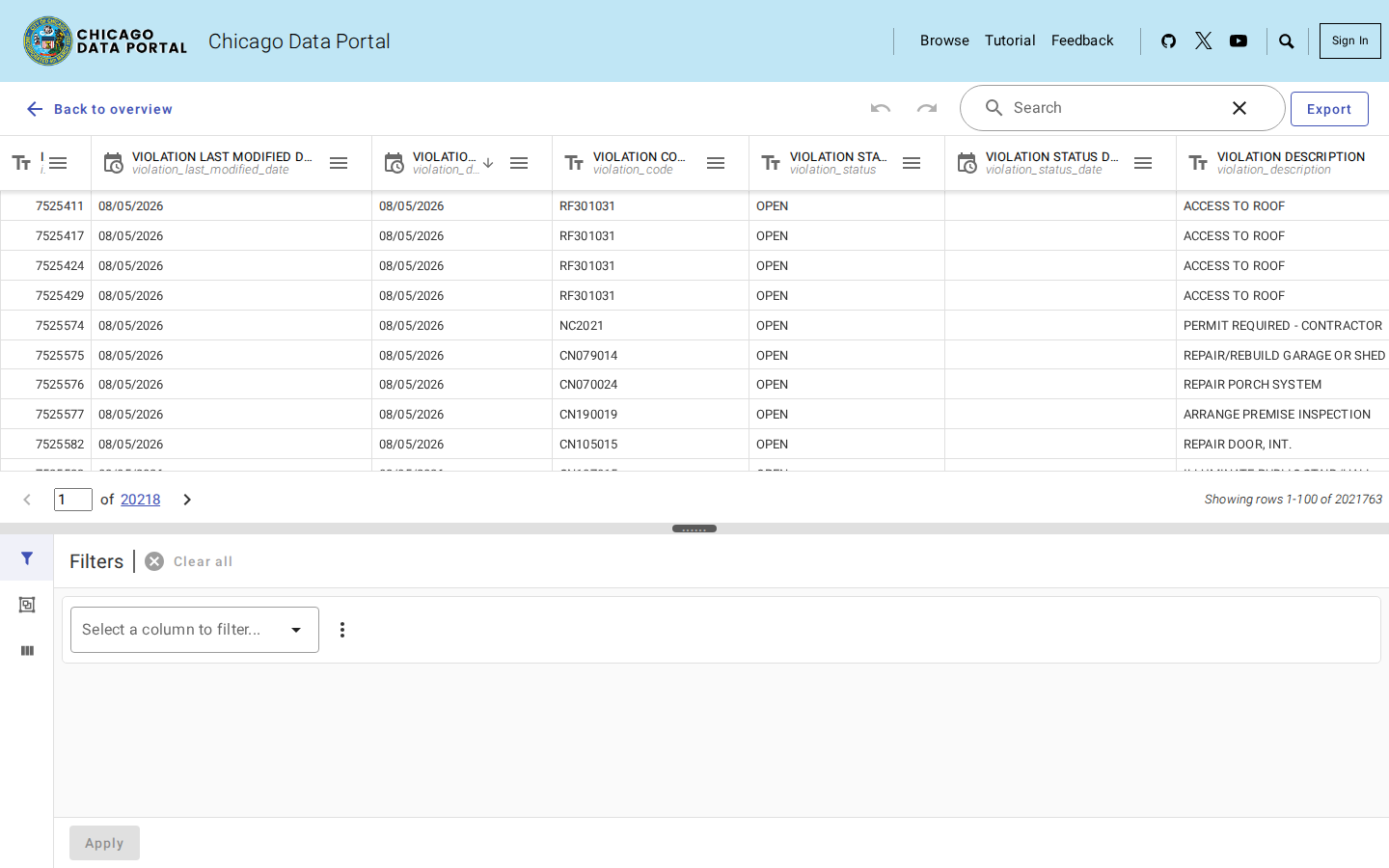
Task: Open the first ID column hamburger menu
Action: pos(58,163)
